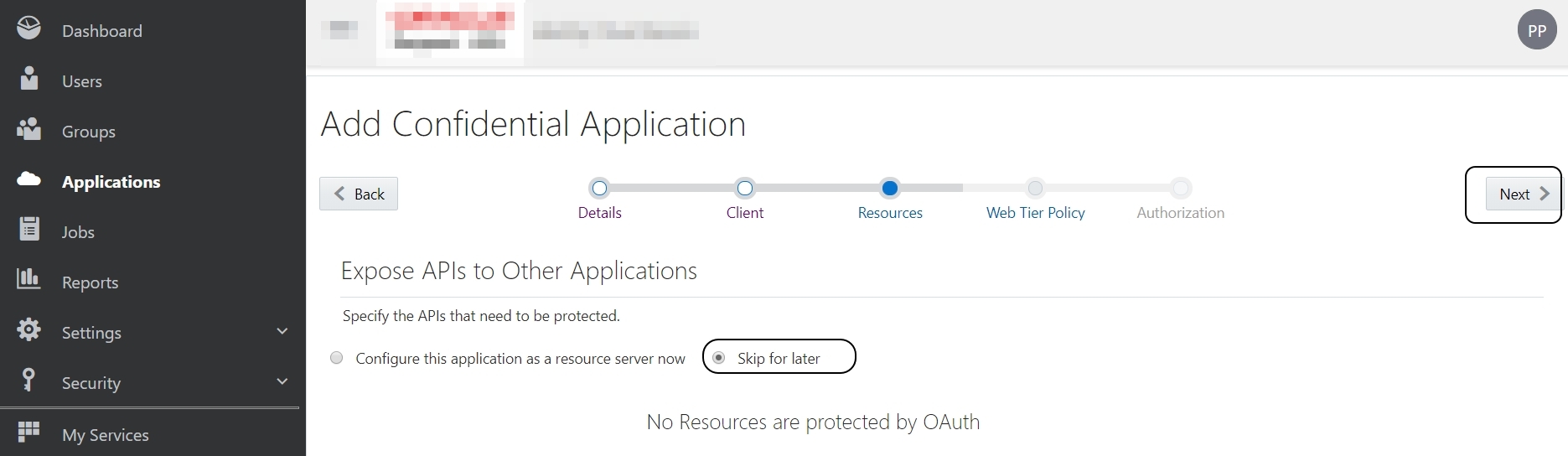Click the Groups people icon

[x=28, y=129]
